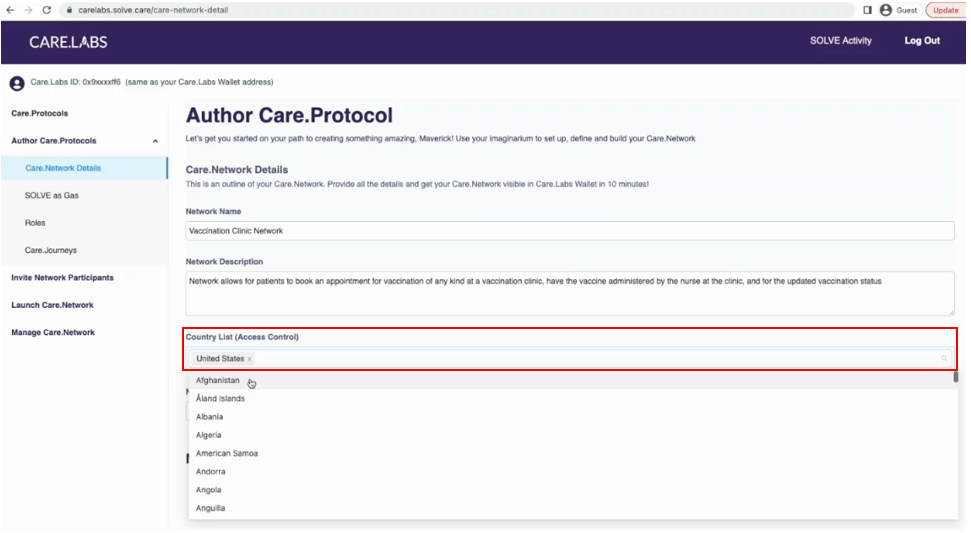The width and height of the screenshot is (971, 533).
Task: Click the search icon in Country List field
Action: (944, 358)
